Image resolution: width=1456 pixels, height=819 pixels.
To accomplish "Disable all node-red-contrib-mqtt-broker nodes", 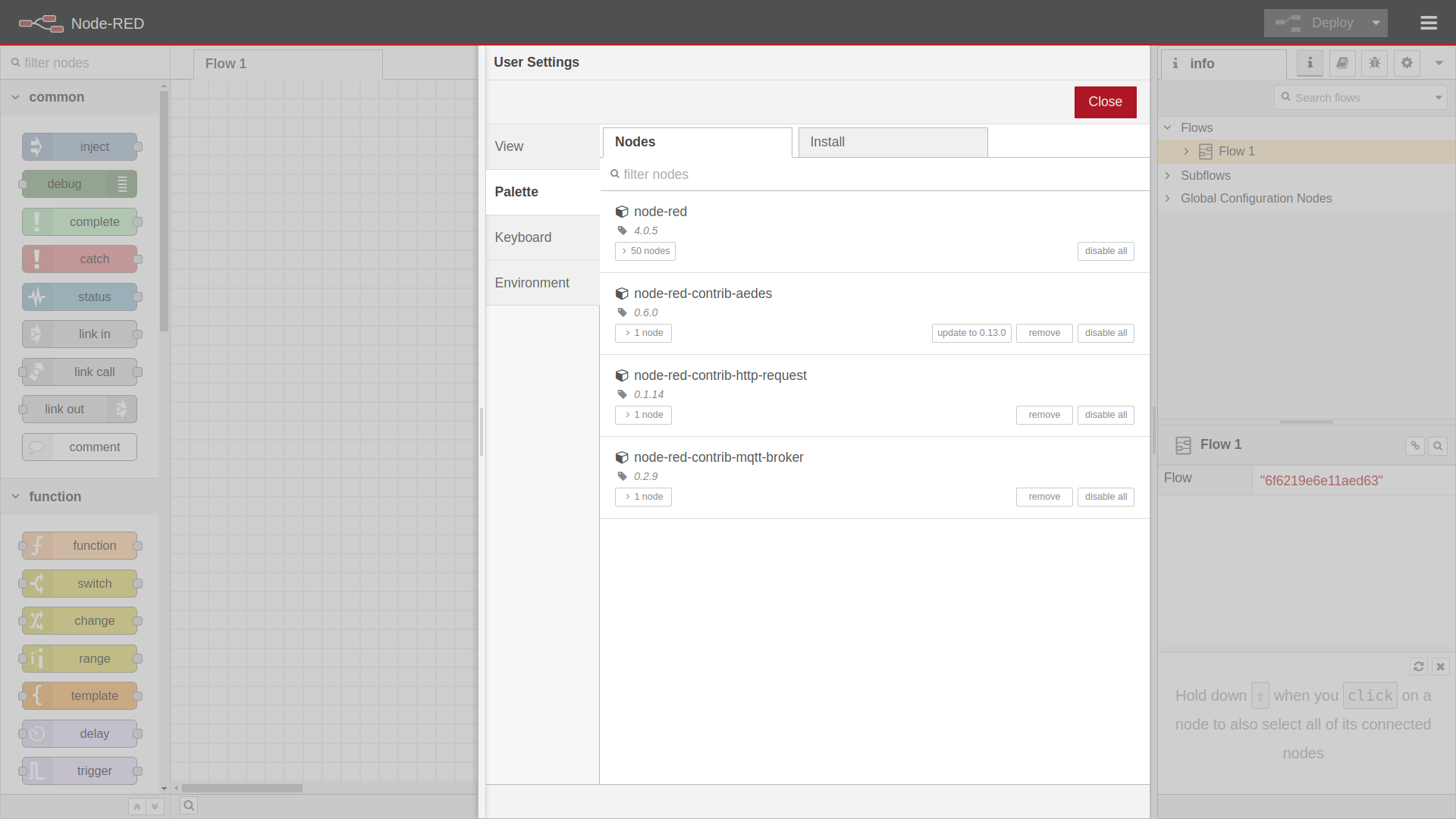I will coord(1106,496).
